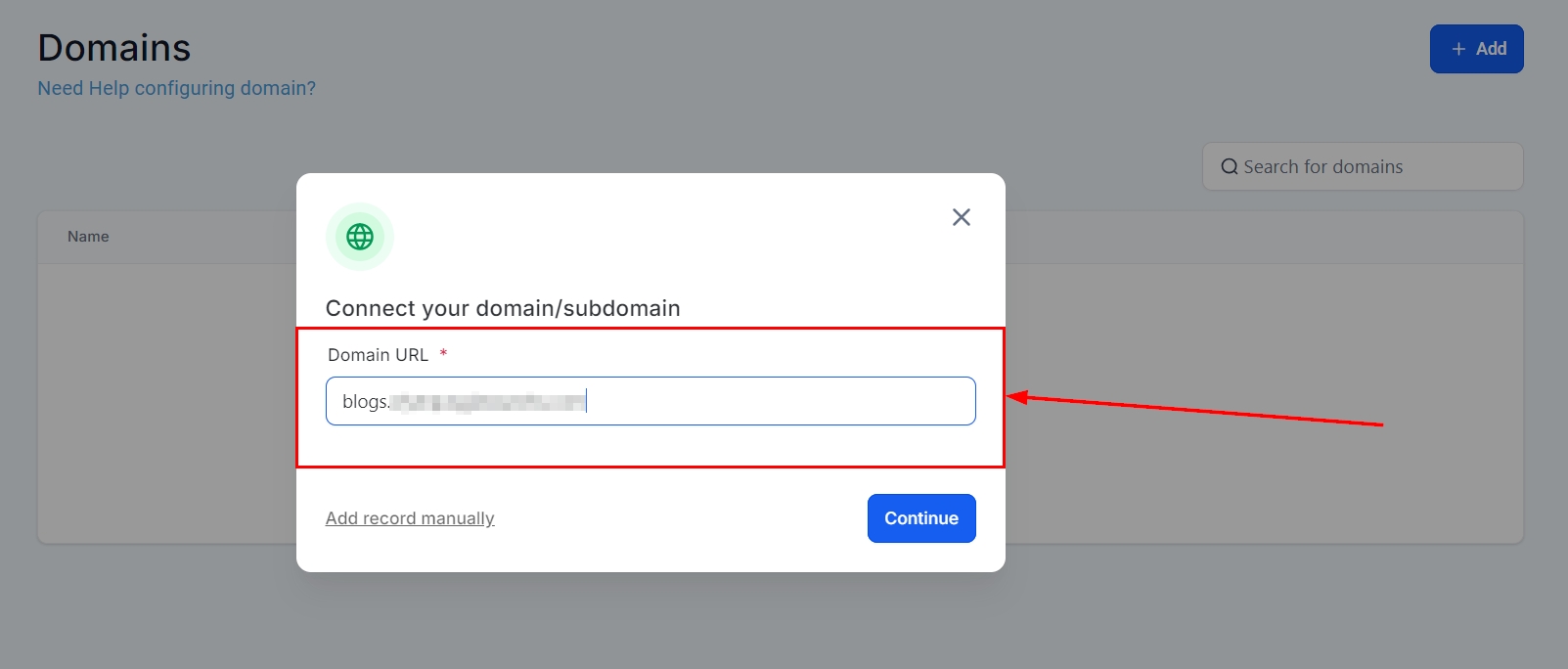Image resolution: width=1568 pixels, height=669 pixels.
Task: Click the blurred domain text in input
Action: tap(487, 402)
